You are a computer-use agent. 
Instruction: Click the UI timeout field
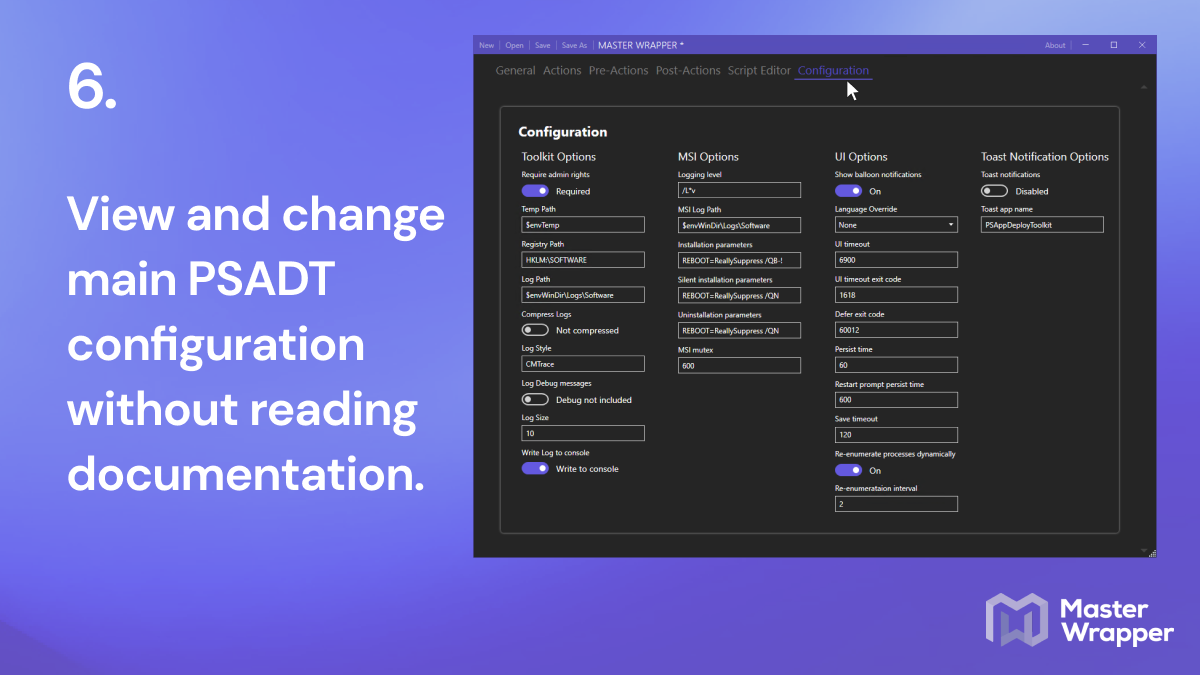tap(896, 260)
